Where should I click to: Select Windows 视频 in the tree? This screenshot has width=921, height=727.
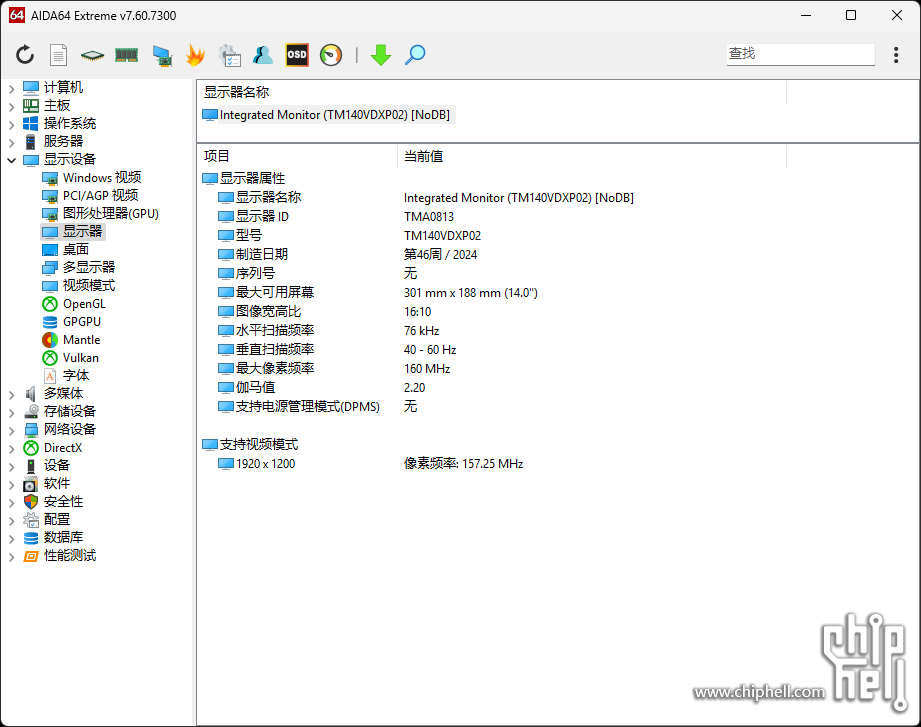tap(92, 177)
